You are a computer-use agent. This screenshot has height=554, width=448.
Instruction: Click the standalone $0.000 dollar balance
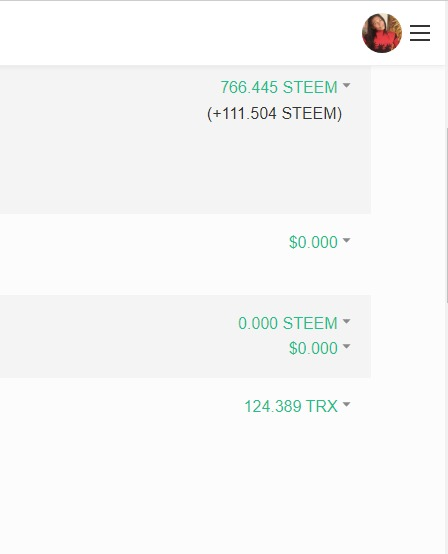313,242
